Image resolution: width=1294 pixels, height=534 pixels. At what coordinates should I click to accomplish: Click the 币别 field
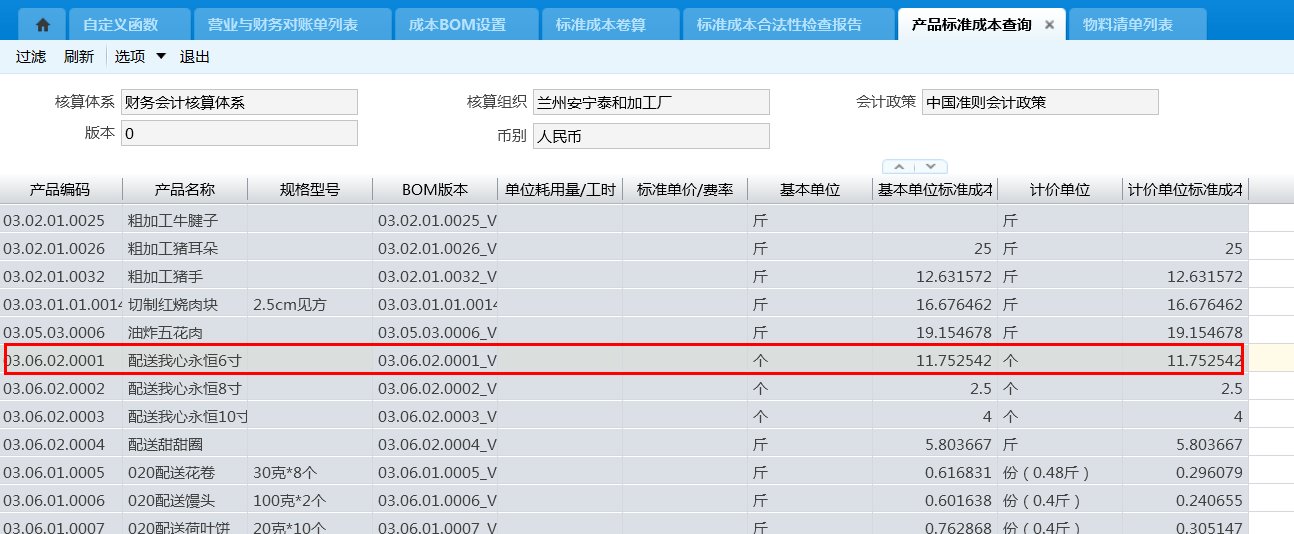click(x=651, y=135)
